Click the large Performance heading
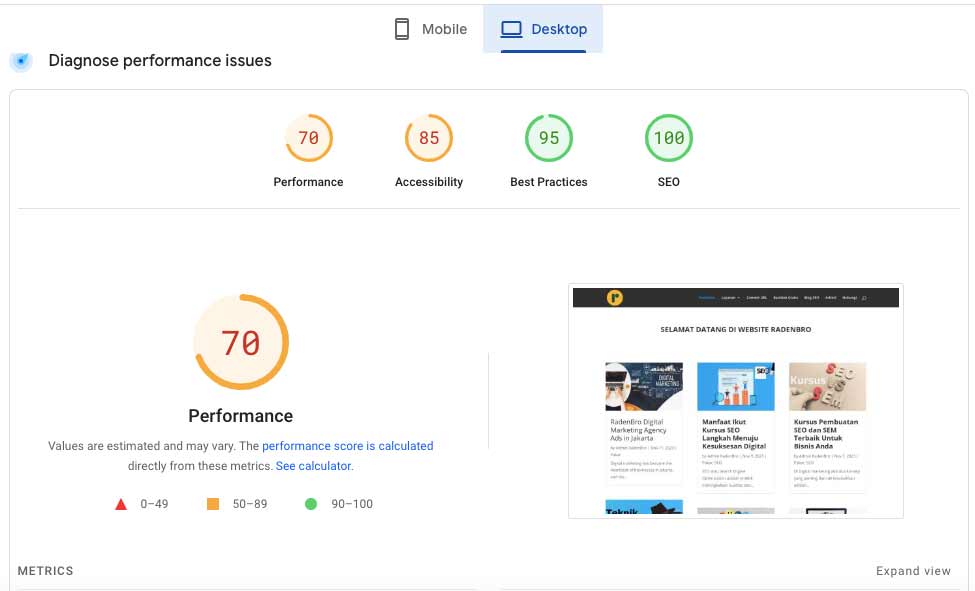The width and height of the screenshot is (975, 591). coord(241,416)
